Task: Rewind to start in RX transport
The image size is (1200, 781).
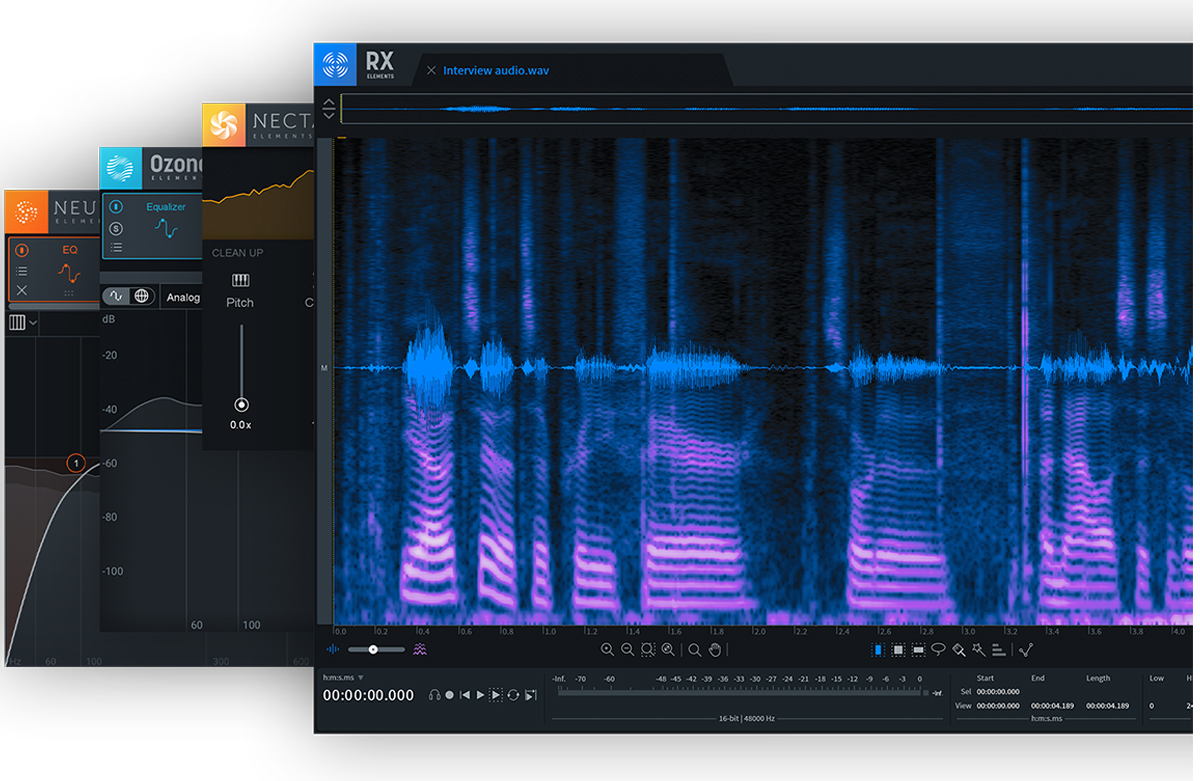Action: pyautogui.click(x=465, y=695)
